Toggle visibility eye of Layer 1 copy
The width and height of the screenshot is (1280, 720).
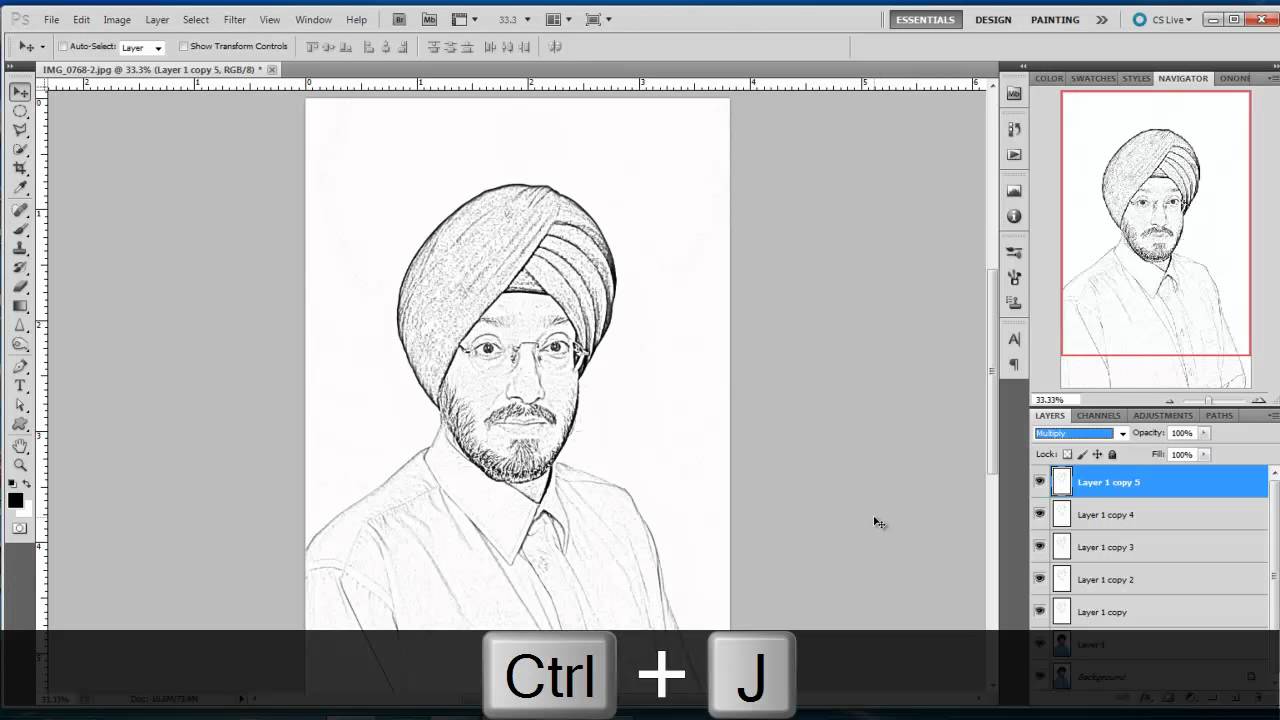point(1040,611)
